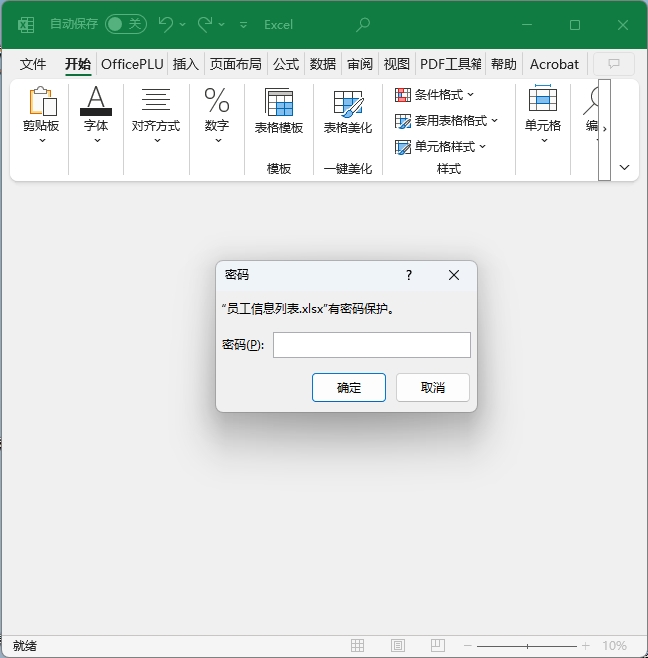The image size is (648, 658).
Task: Click the 就绪 status text
Action: (x=25, y=645)
